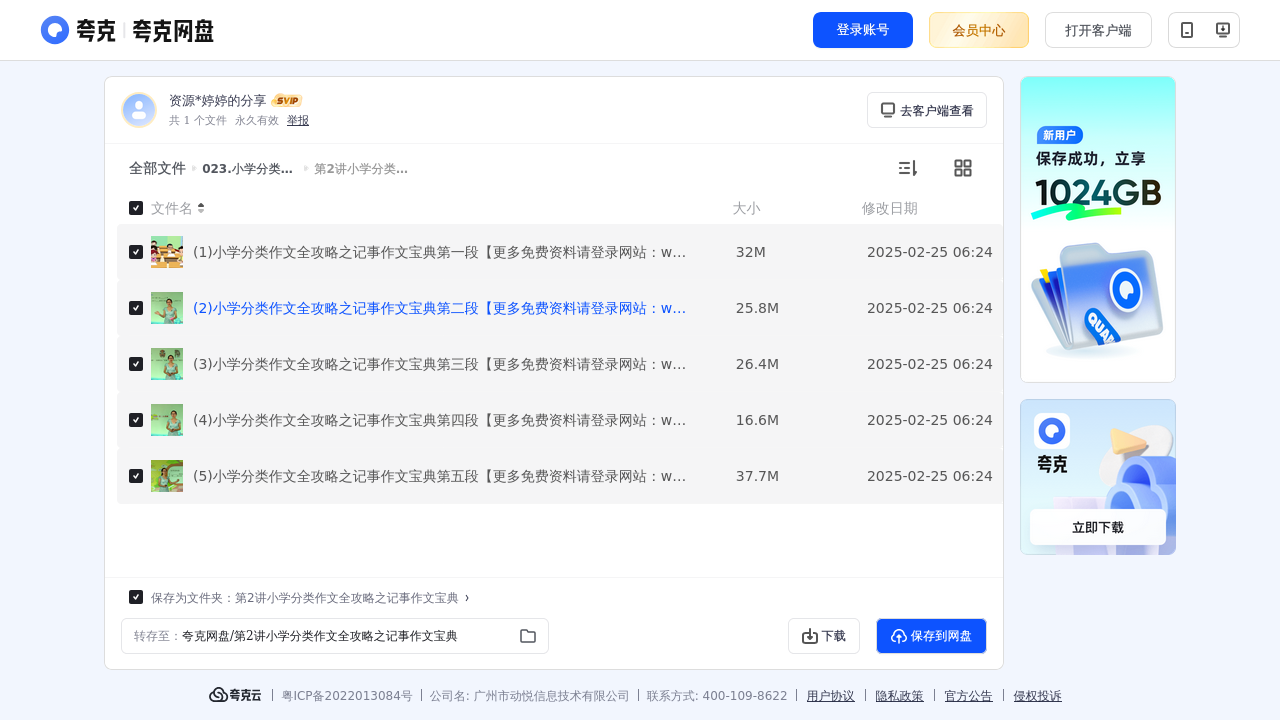Open thumbnail of video part (3)

coord(167,364)
